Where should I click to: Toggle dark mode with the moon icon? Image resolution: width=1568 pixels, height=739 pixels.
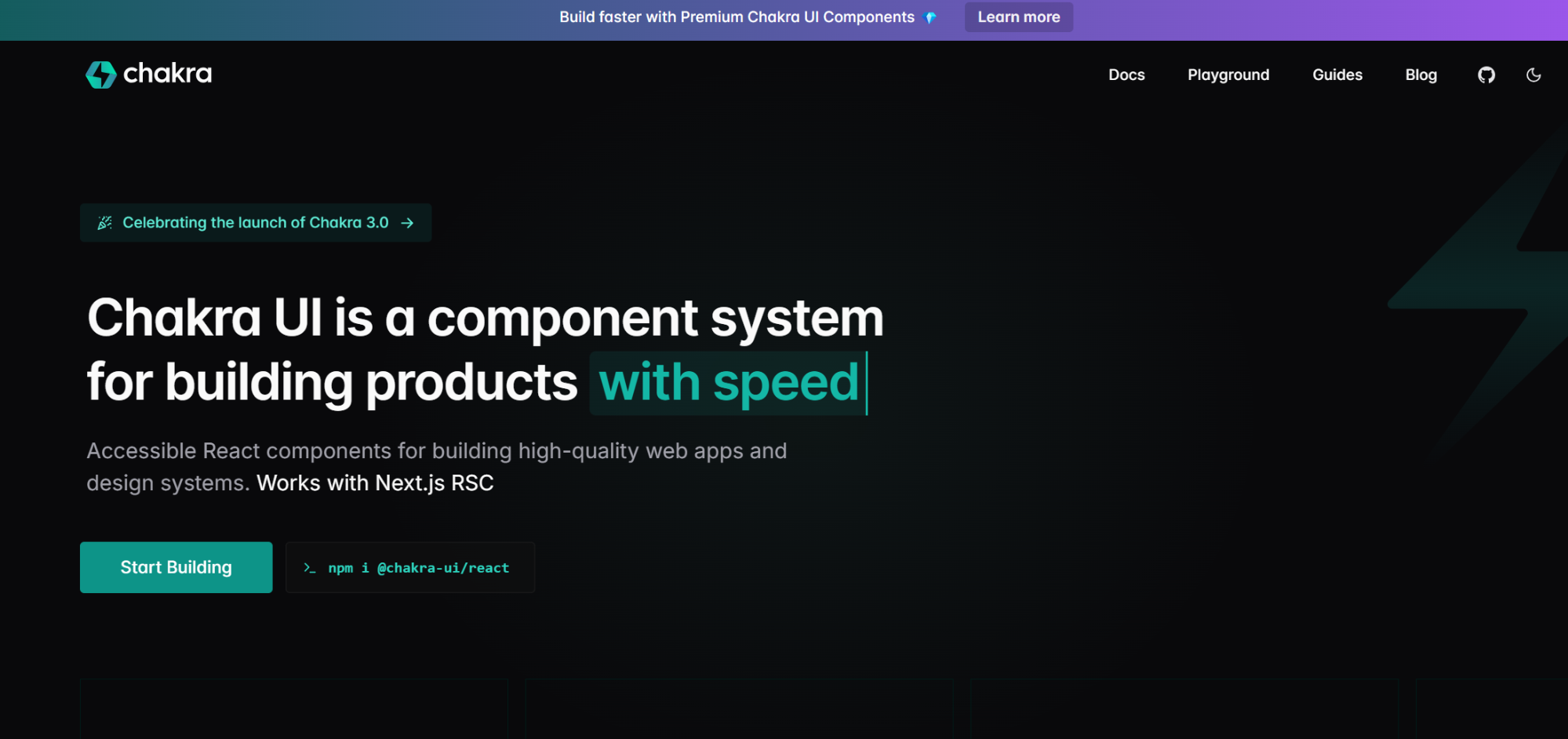(1533, 75)
